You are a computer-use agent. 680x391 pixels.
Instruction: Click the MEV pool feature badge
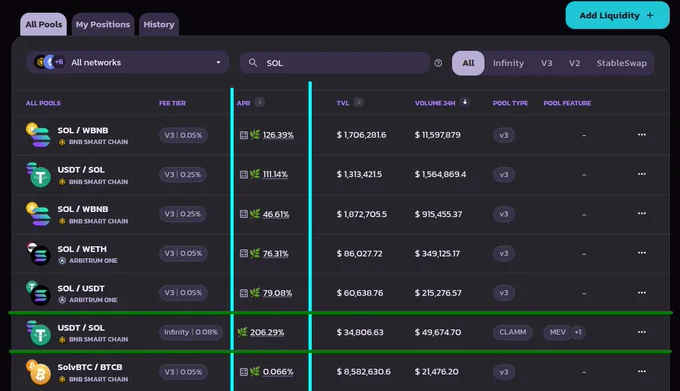pos(557,332)
